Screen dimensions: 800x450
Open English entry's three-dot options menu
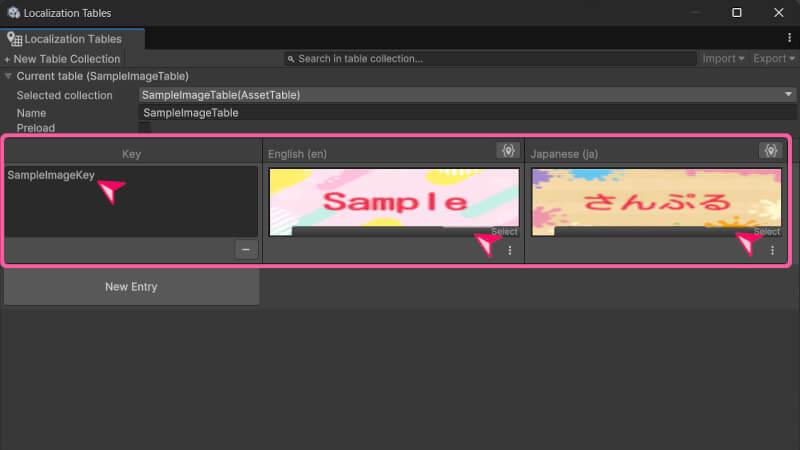point(509,250)
